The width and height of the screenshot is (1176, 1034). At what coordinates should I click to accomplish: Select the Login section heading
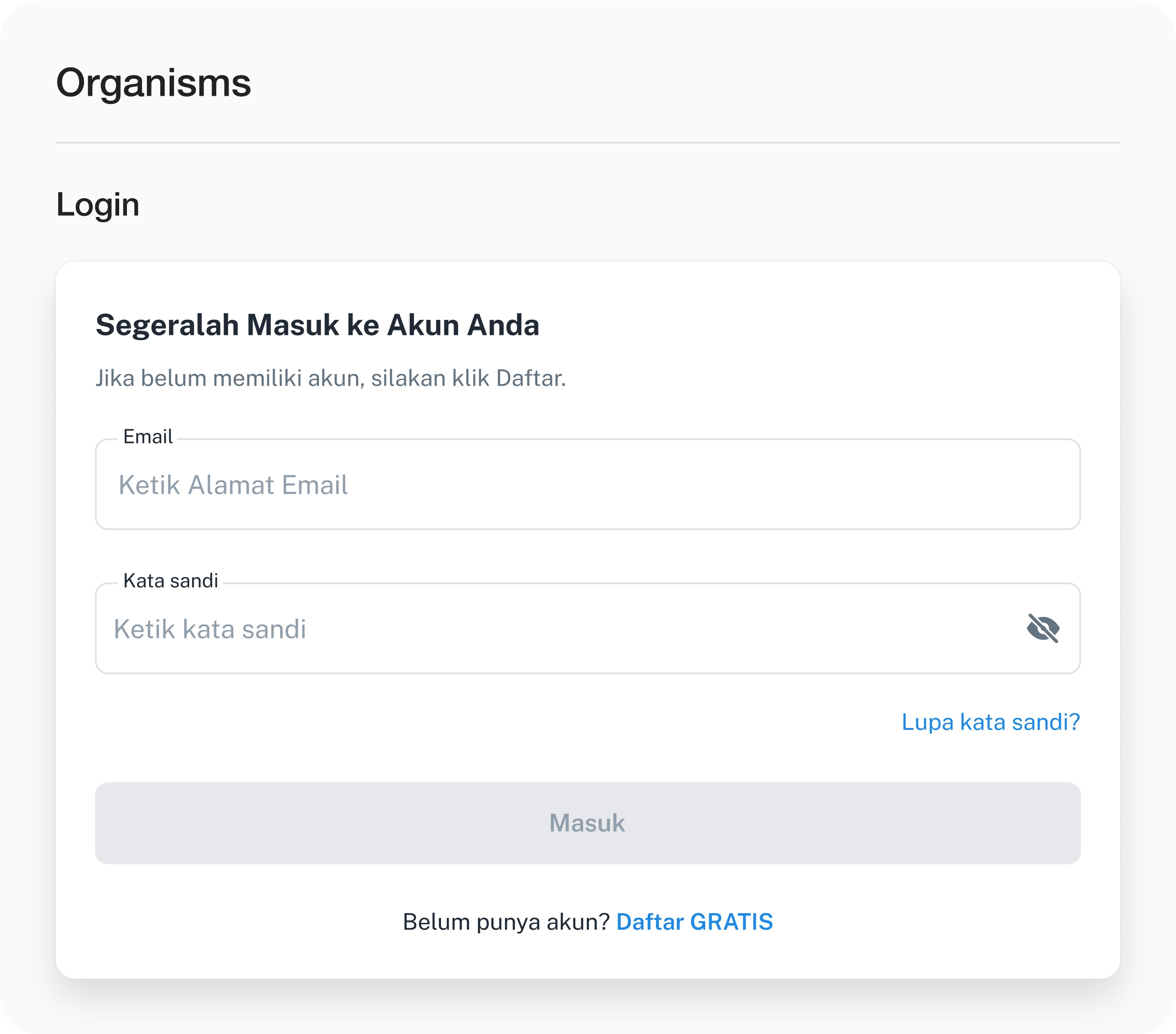point(98,204)
